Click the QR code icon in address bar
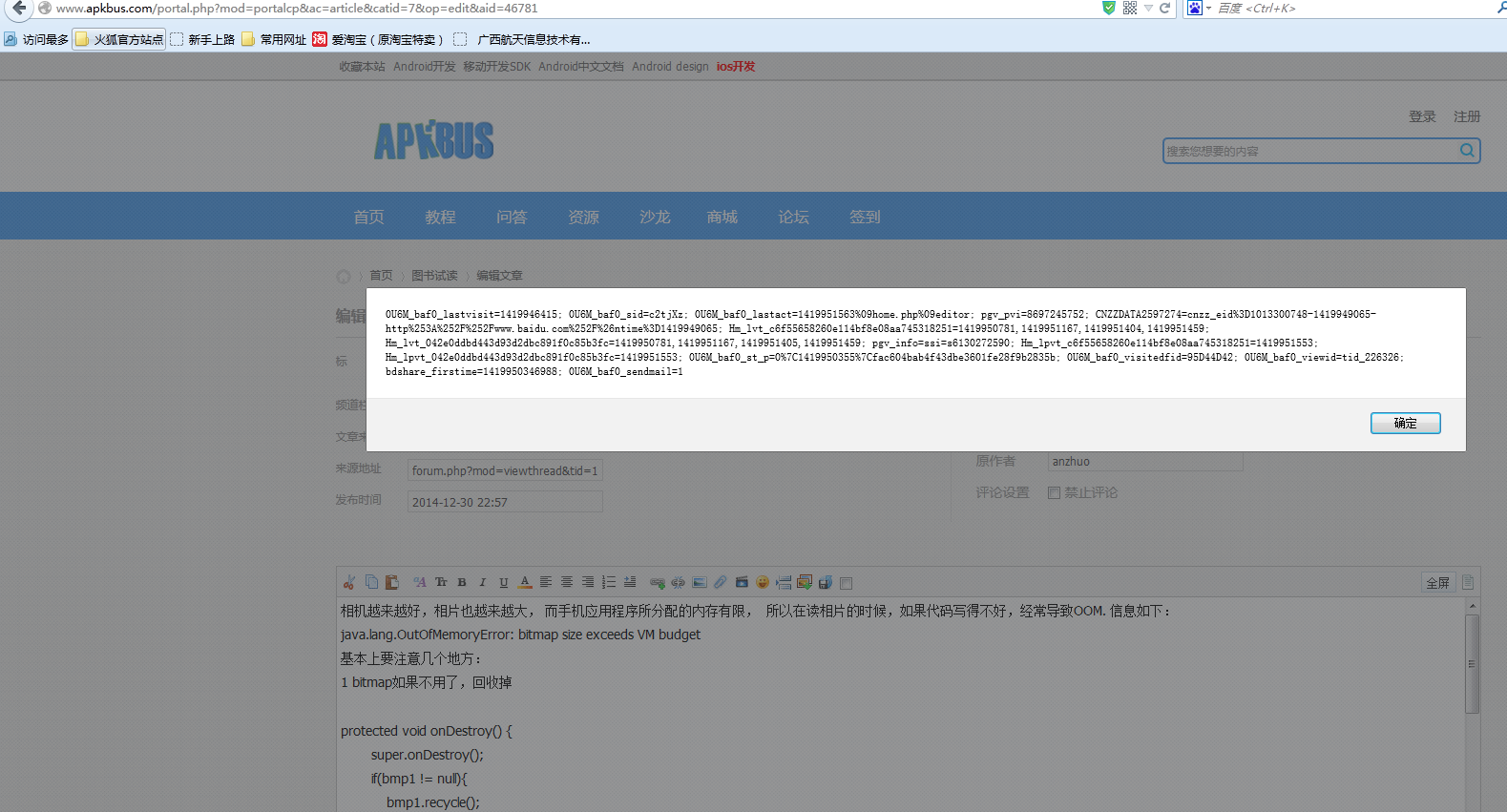This screenshot has height=812, width=1507. 1130,8
